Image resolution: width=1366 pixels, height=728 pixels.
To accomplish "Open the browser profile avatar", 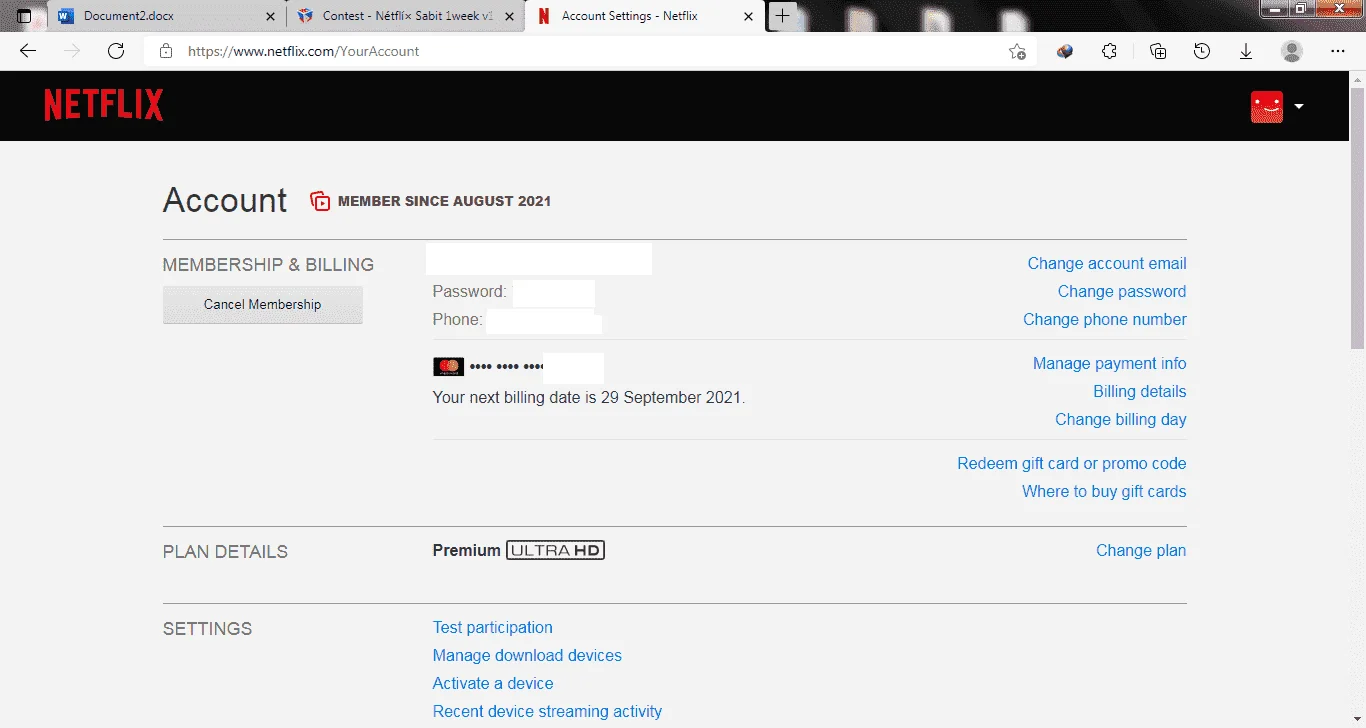I will [x=1292, y=51].
